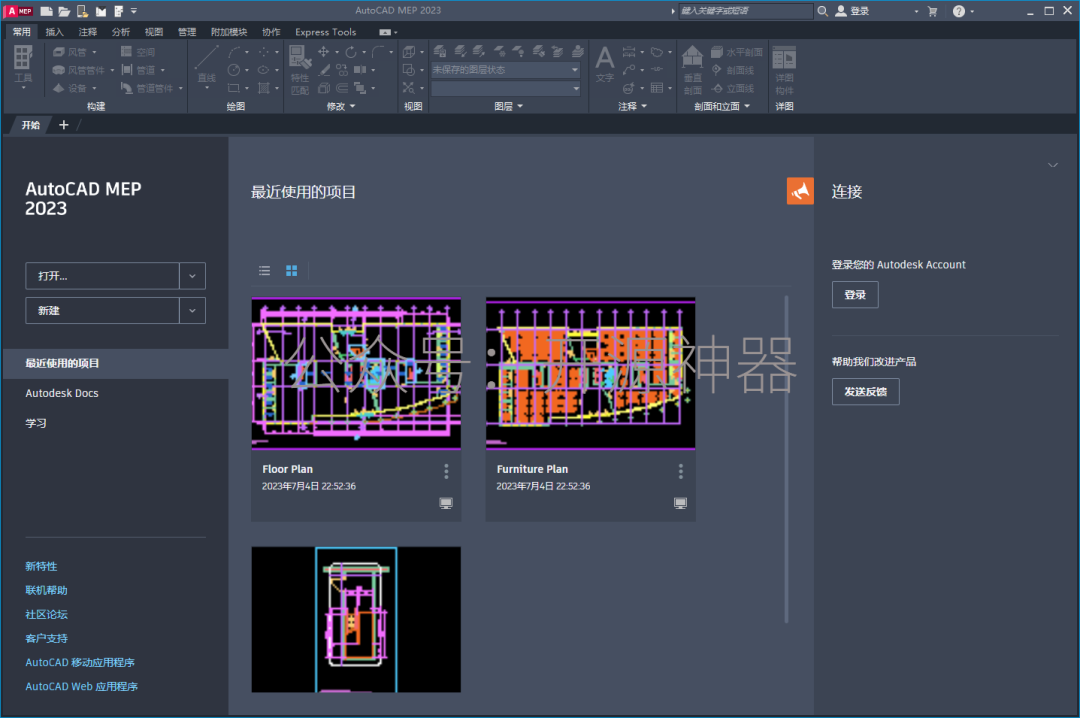1080x718 pixels.
Task: Click the 水平剖面 horizontal section tool
Action: point(737,52)
